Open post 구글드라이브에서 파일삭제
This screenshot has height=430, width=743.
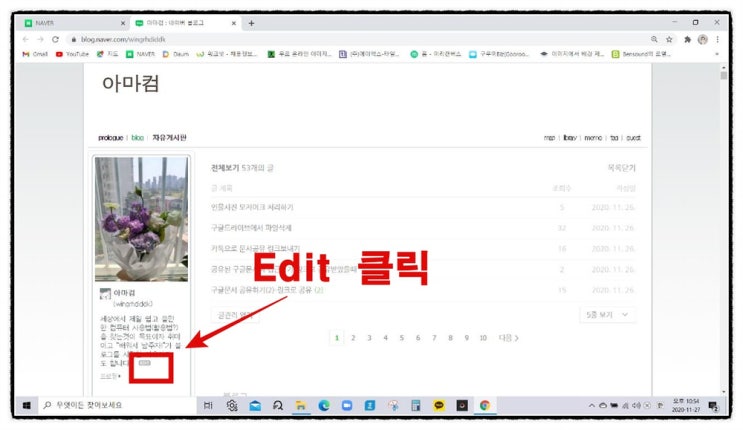(251, 228)
